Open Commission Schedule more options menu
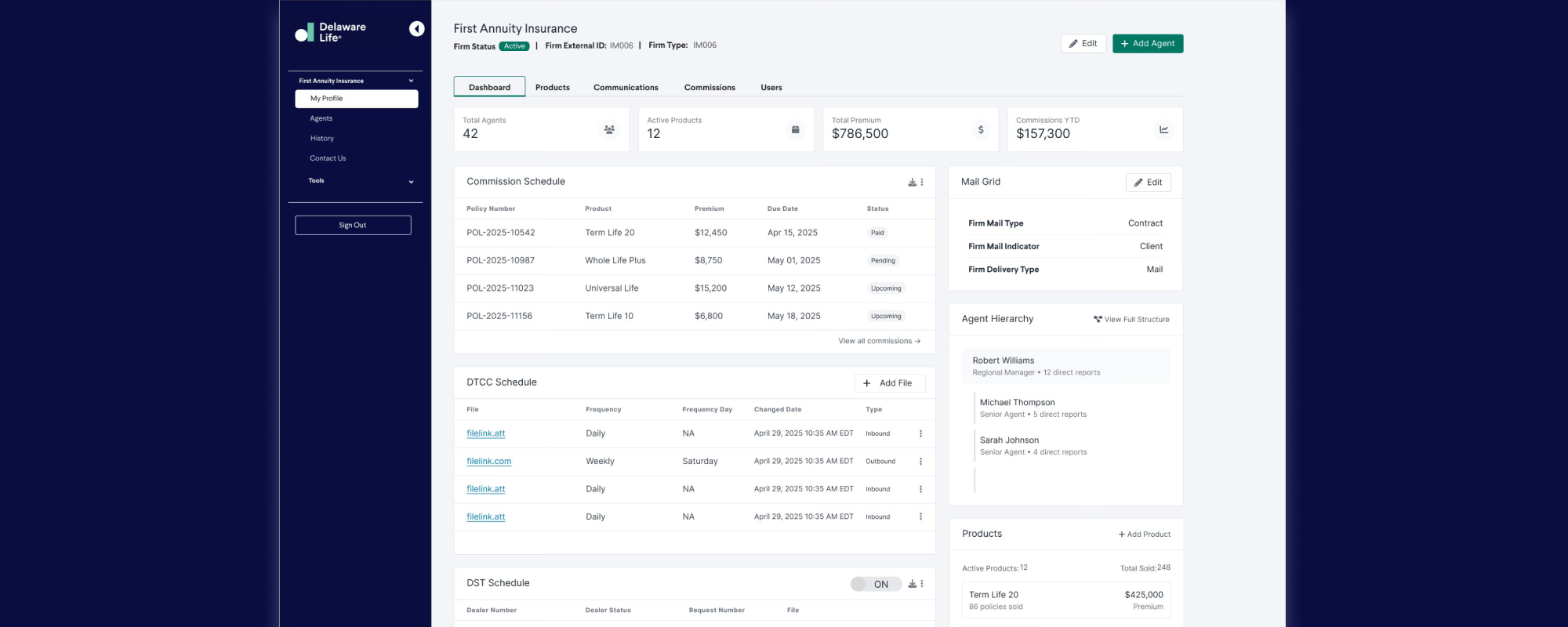Screen dimensions: 1568x627 [x=922, y=182]
